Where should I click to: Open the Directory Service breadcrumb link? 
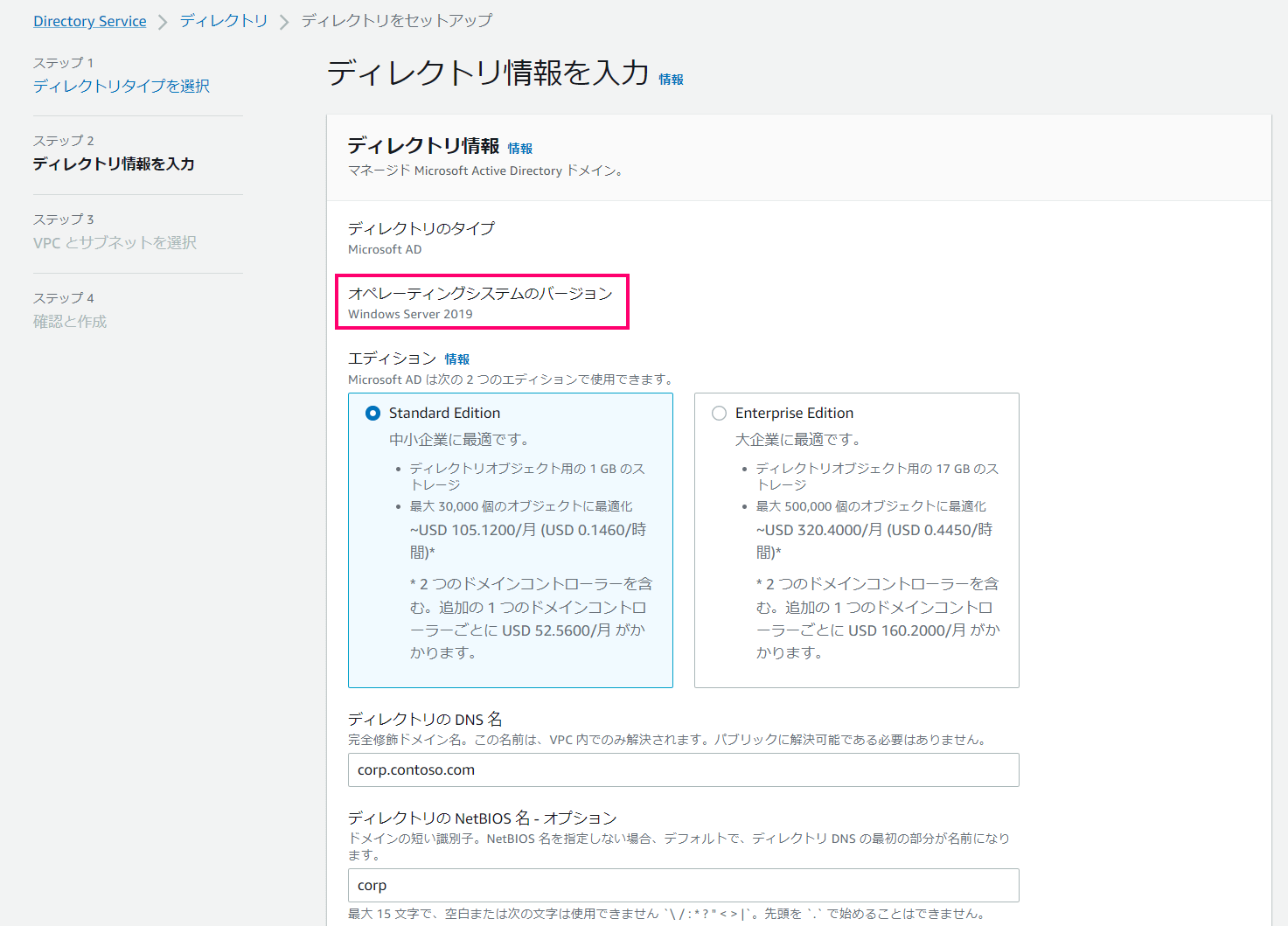coord(90,21)
